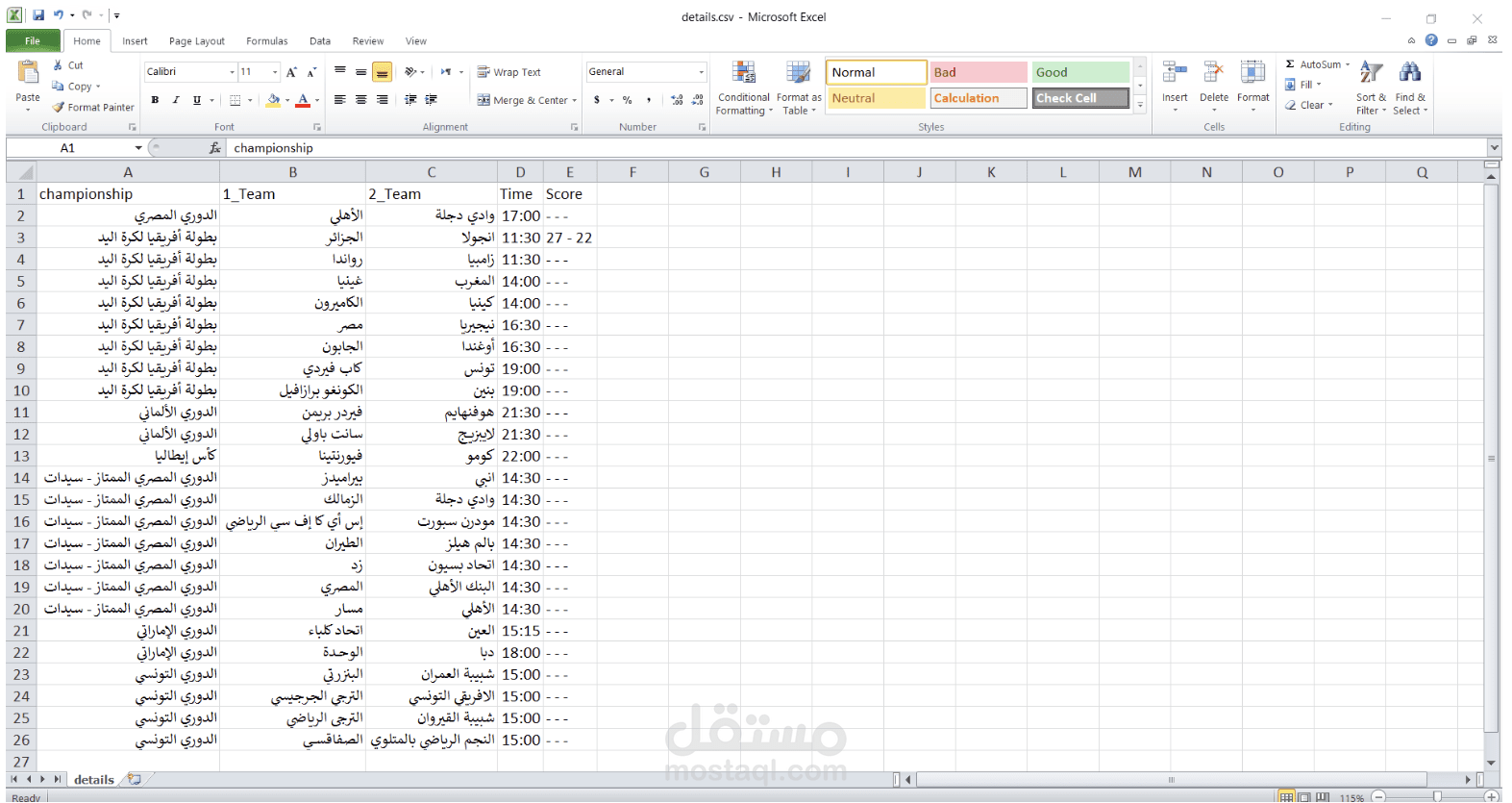The height and width of the screenshot is (803, 1512).
Task: Click the Copy icon
Action: (58, 87)
